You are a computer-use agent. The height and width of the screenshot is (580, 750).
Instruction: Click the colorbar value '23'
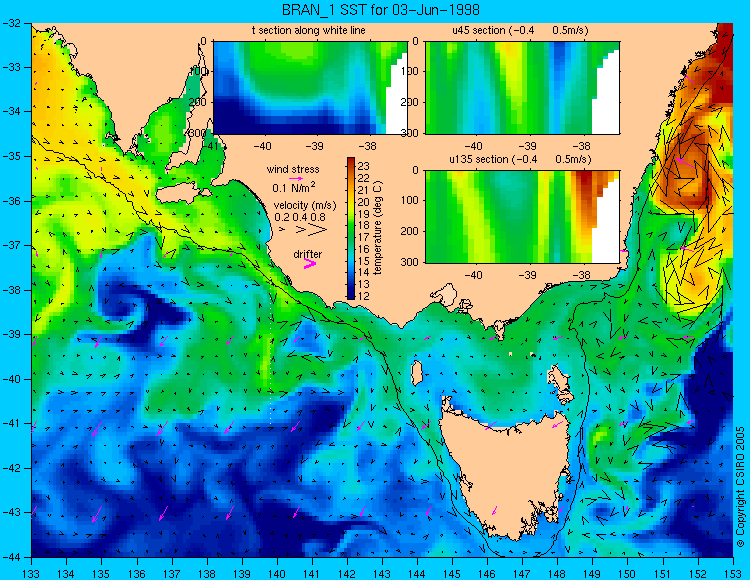coord(364,166)
